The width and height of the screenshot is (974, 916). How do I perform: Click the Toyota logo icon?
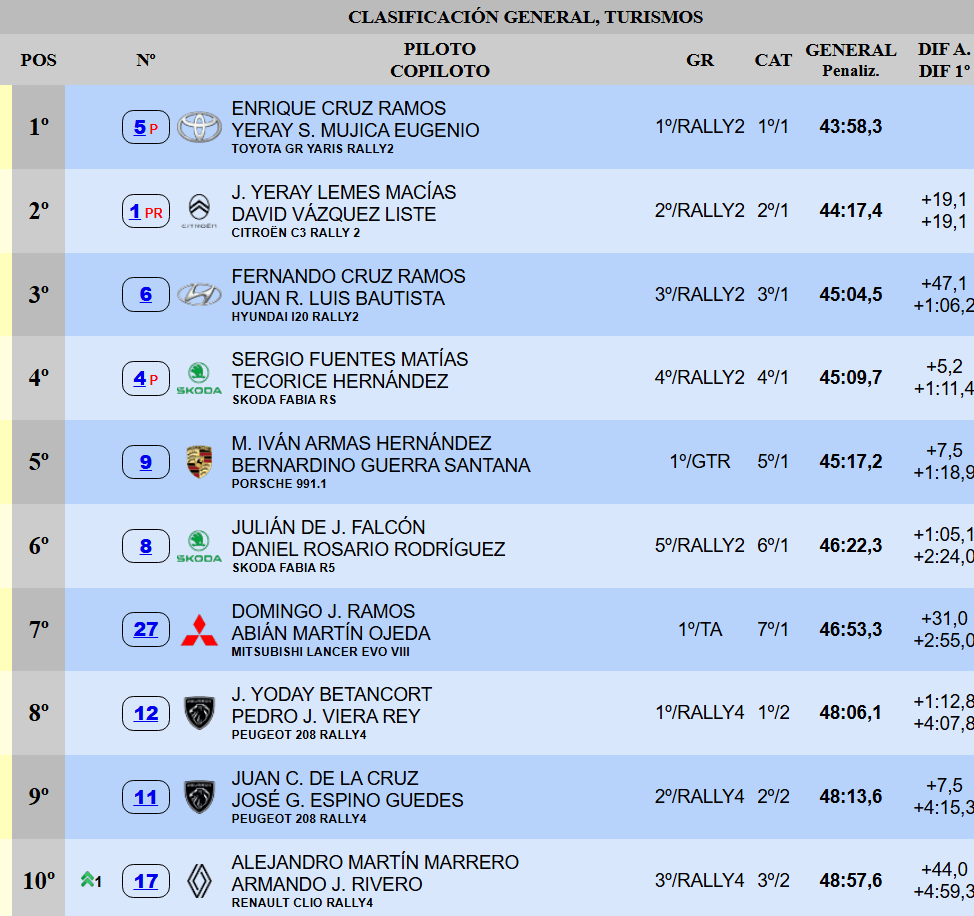199,127
